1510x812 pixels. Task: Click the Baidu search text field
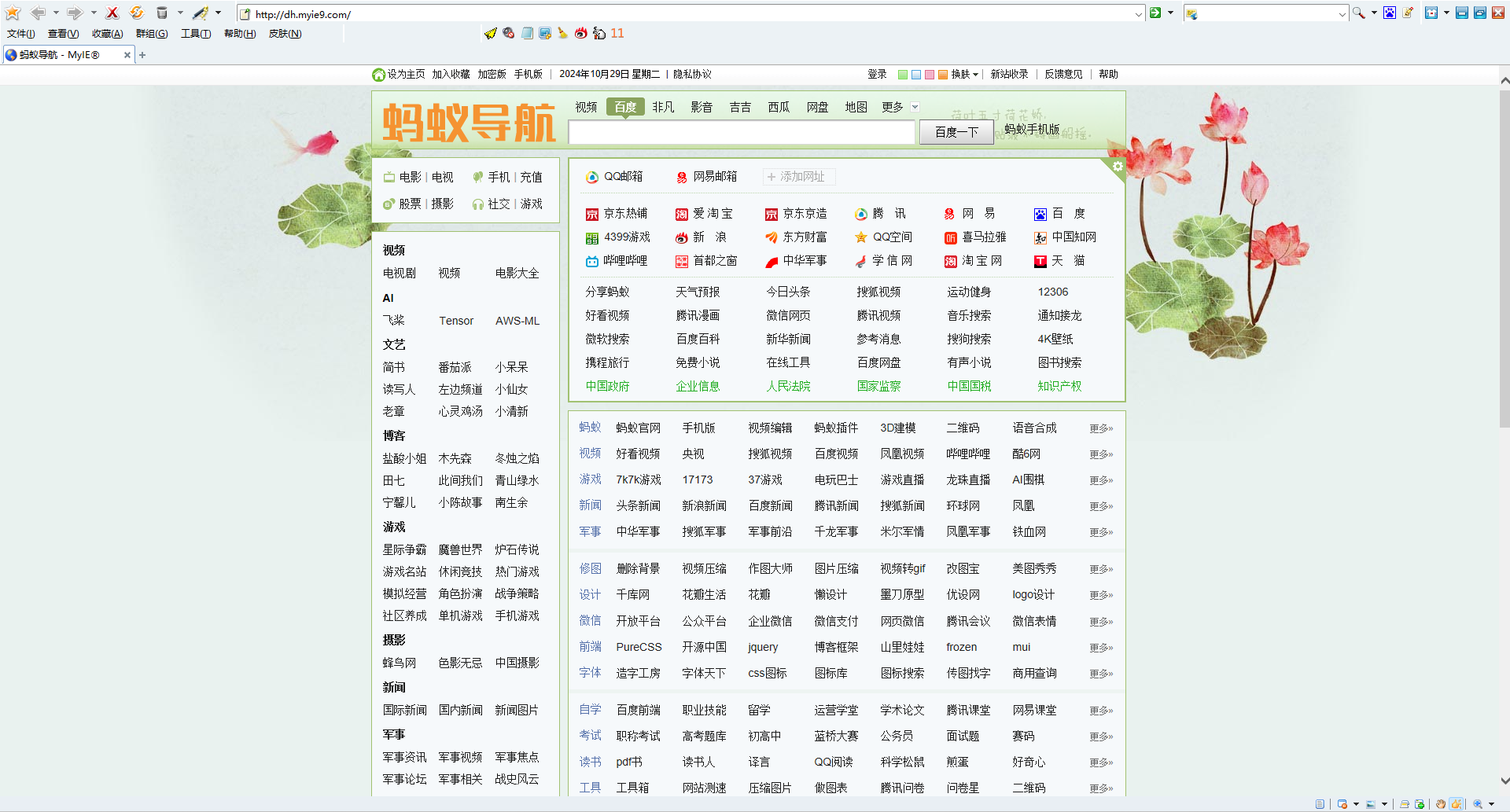[x=741, y=132]
